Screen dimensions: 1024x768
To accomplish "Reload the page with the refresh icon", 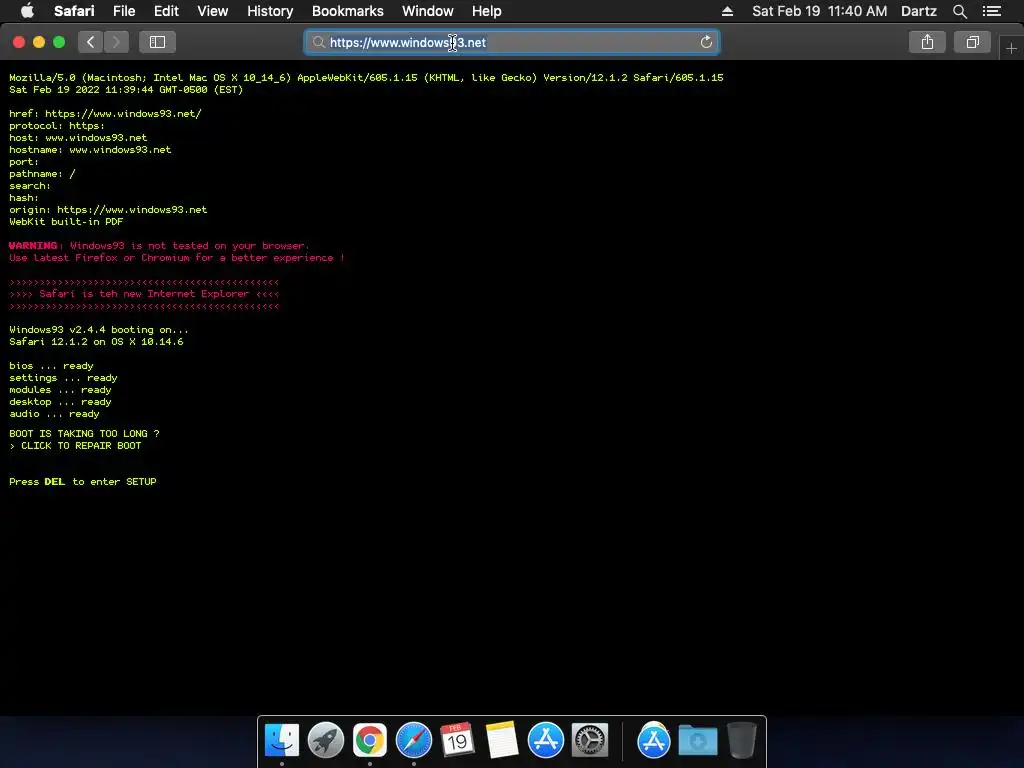I will click(706, 42).
